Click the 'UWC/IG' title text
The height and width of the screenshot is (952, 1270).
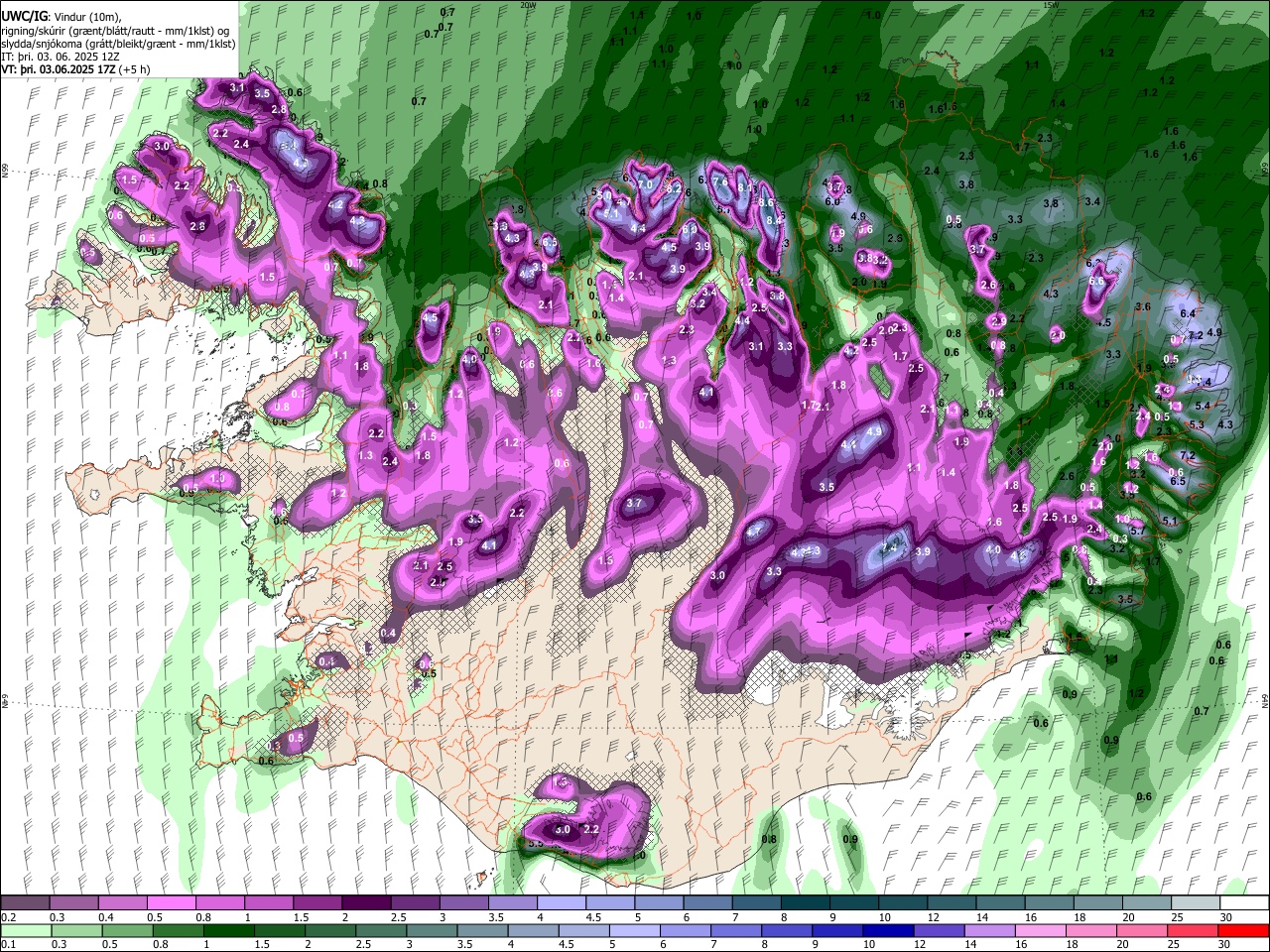pyautogui.click(x=25, y=16)
